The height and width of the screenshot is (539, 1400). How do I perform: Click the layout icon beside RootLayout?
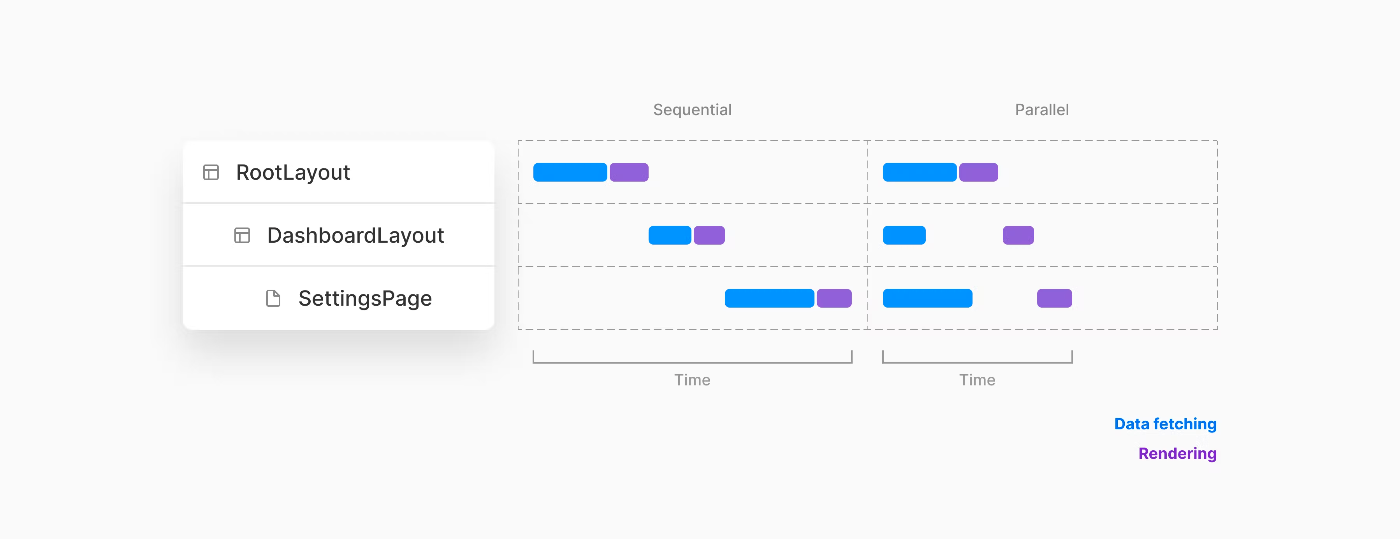click(211, 172)
